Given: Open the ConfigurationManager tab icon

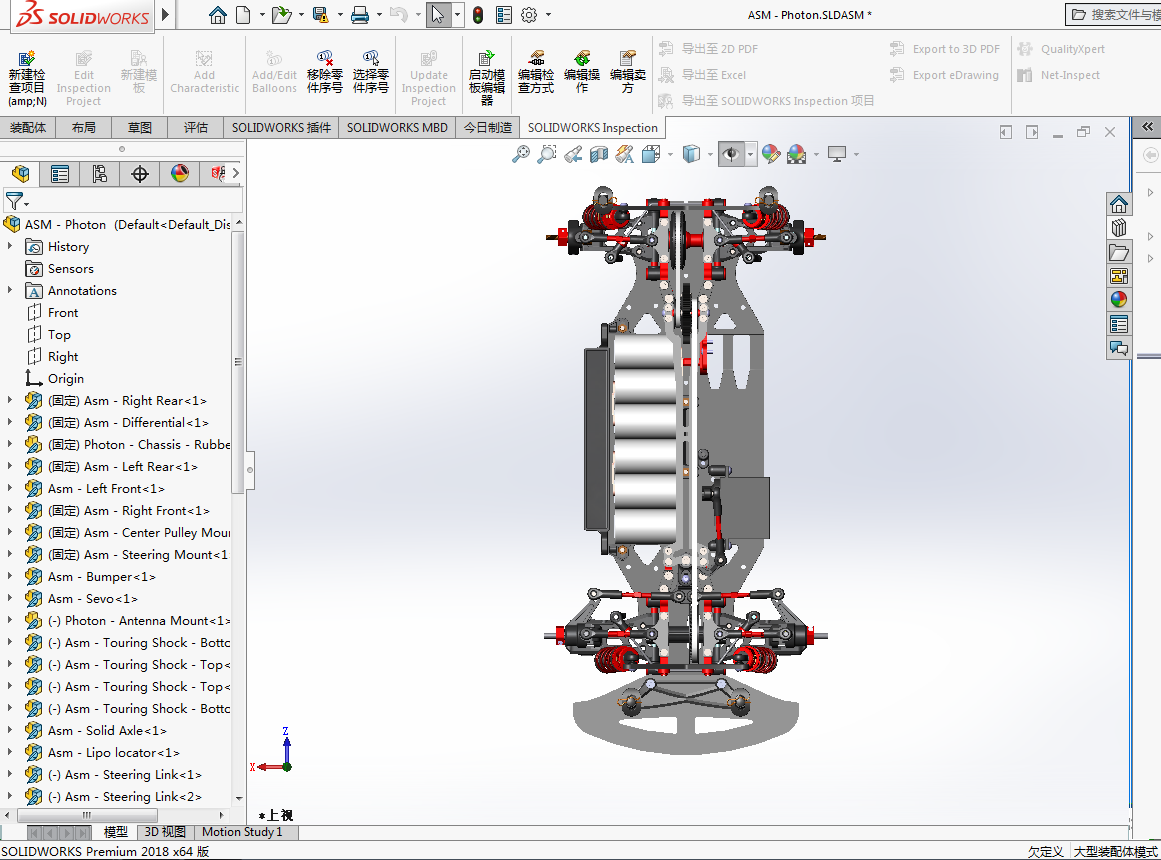Looking at the screenshot, I should click(x=100, y=174).
